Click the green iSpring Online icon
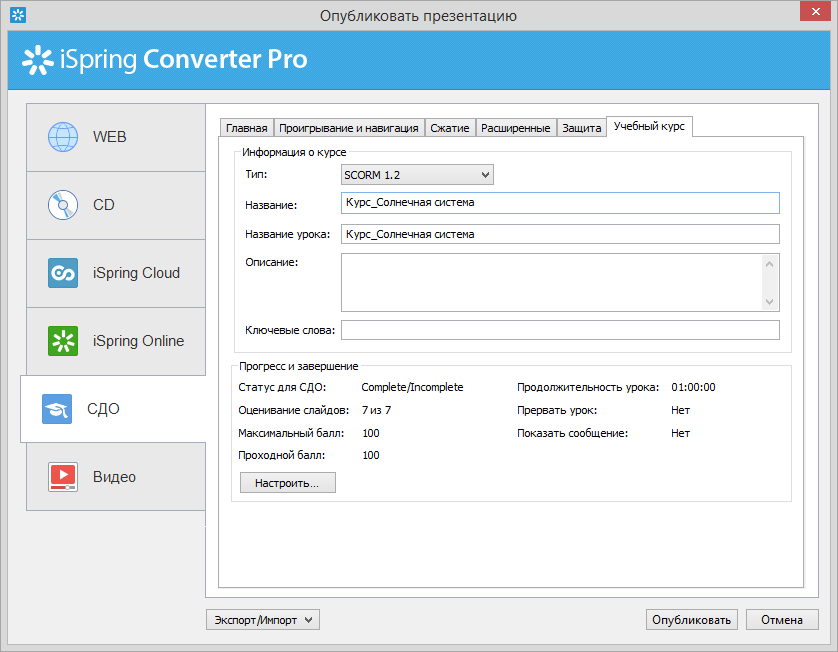Viewport: 838px width, 652px height. pyautogui.click(x=63, y=341)
